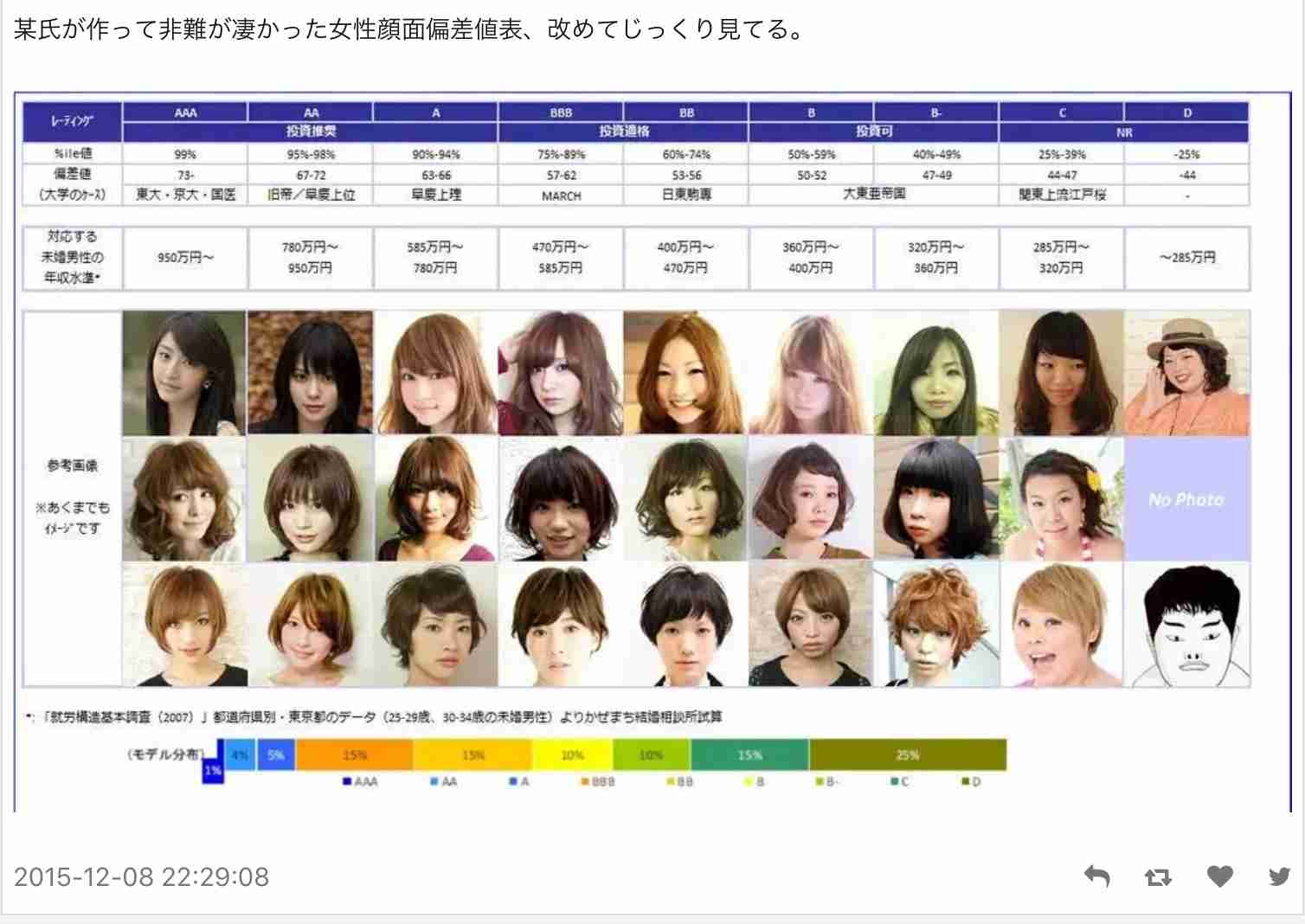Click the 57-62 deviation value cell
The width and height of the screenshot is (1305, 924).
[561, 175]
